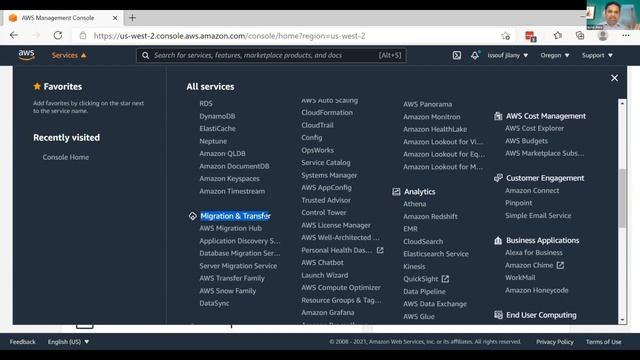This screenshot has width=640, height=360.
Task: Open browser profile avatar icon
Action: [602, 36]
